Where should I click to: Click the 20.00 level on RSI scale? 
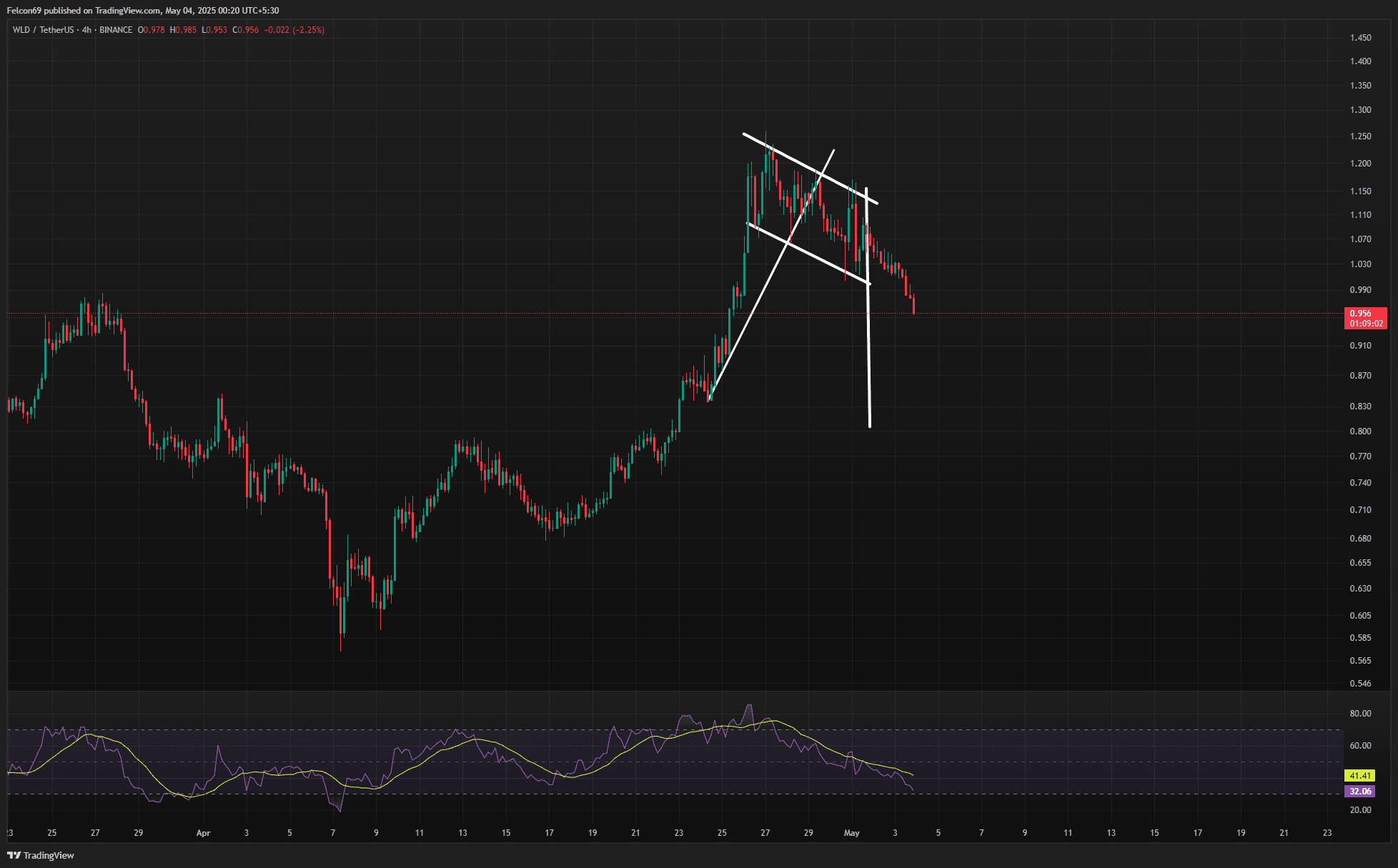tap(1360, 810)
